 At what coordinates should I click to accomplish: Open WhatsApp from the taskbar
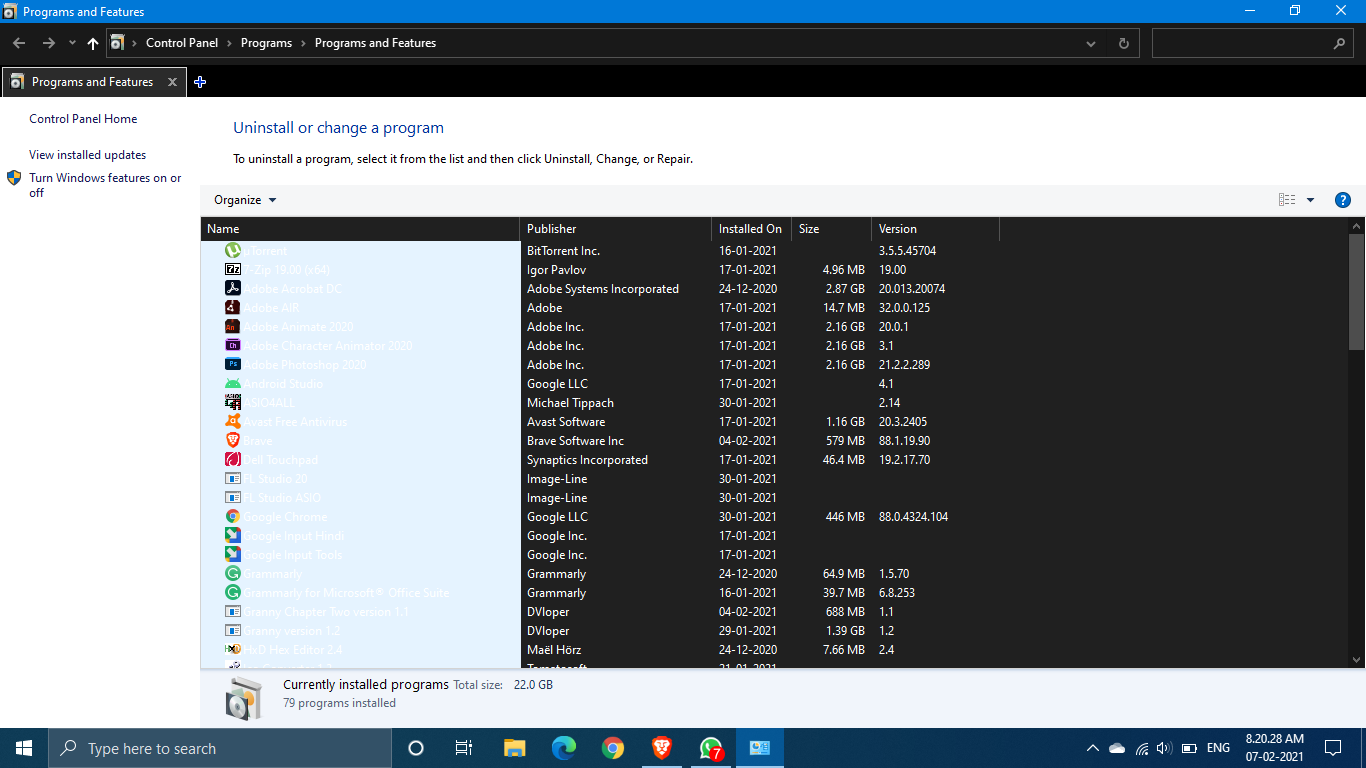pyautogui.click(x=711, y=748)
